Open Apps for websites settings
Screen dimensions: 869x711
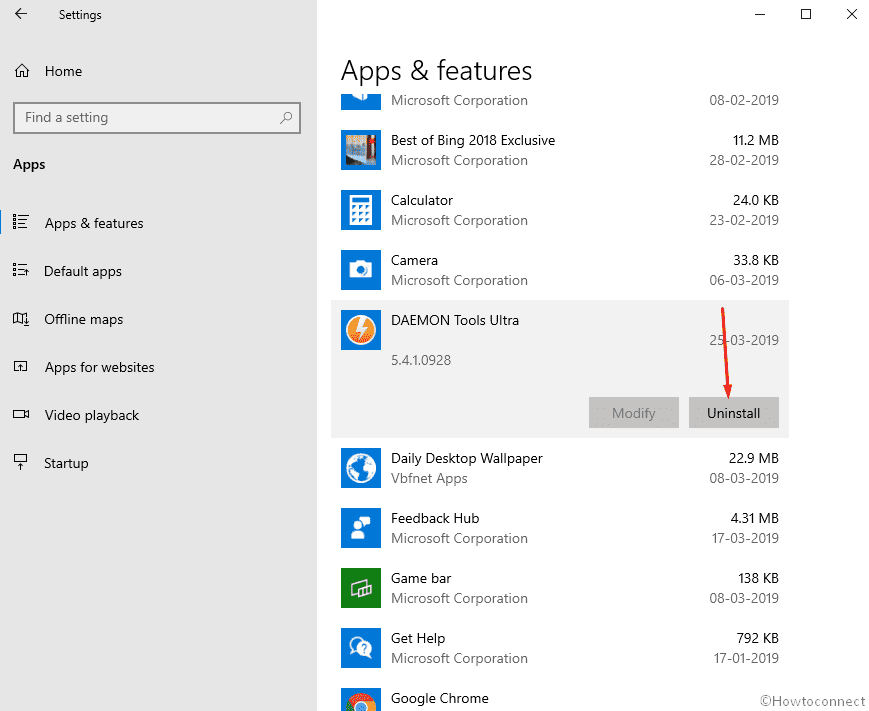pyautogui.click(x=99, y=367)
